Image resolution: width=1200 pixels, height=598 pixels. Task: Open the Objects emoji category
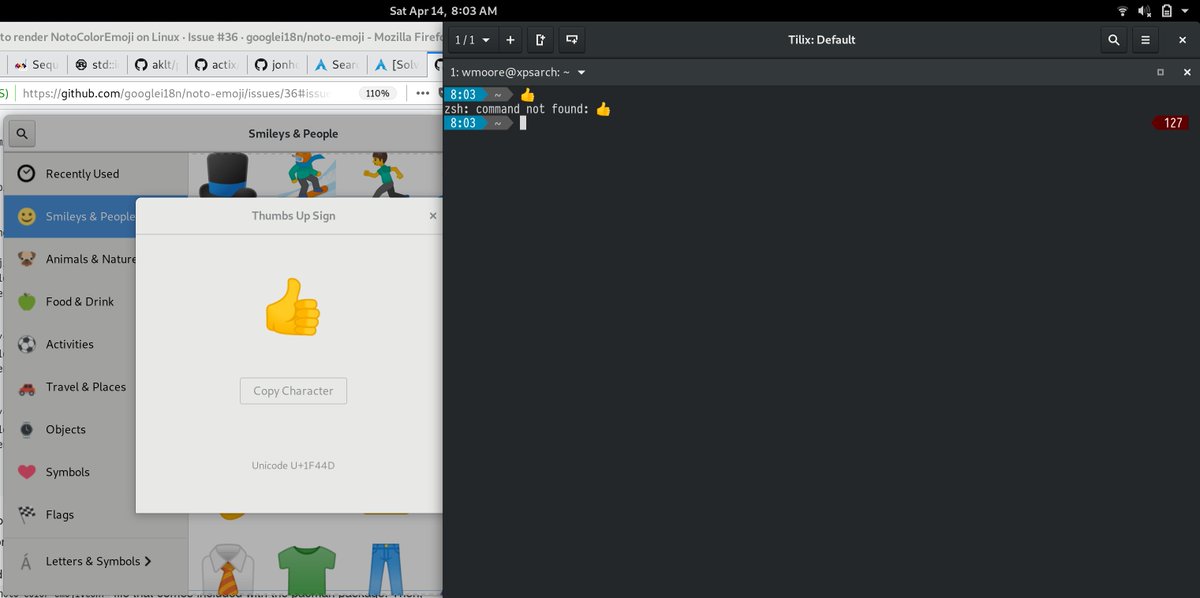pos(70,430)
